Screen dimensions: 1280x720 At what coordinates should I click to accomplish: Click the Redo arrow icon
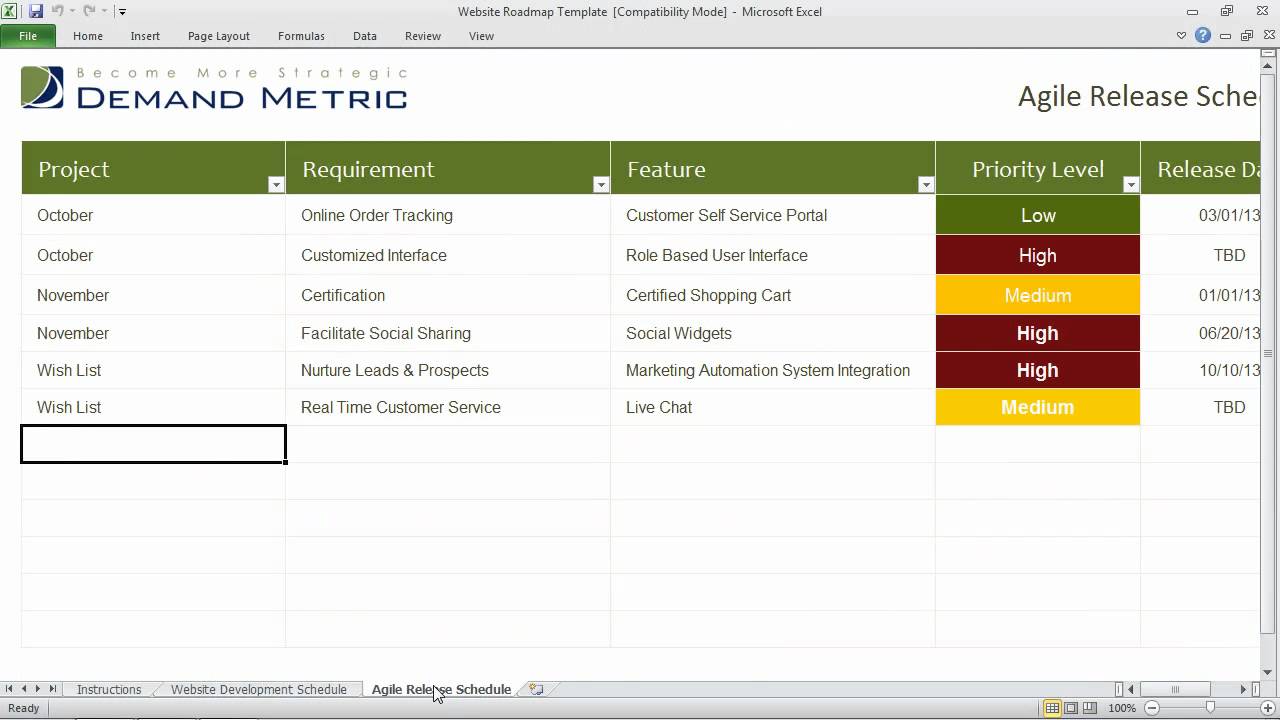pyautogui.click(x=89, y=11)
